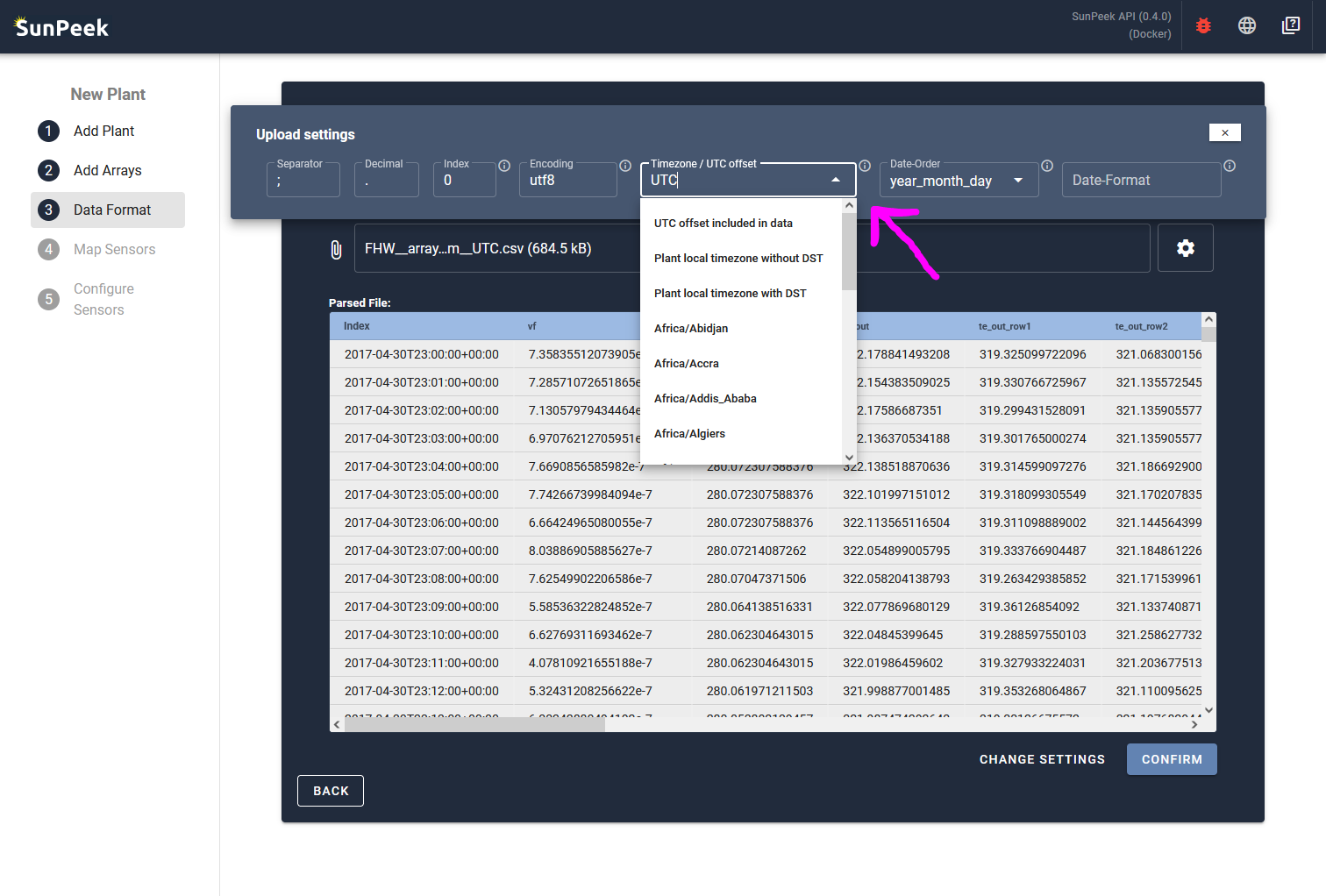Click table scroll down arrow
Image resolution: width=1326 pixels, height=896 pixels.
pos(1208,710)
